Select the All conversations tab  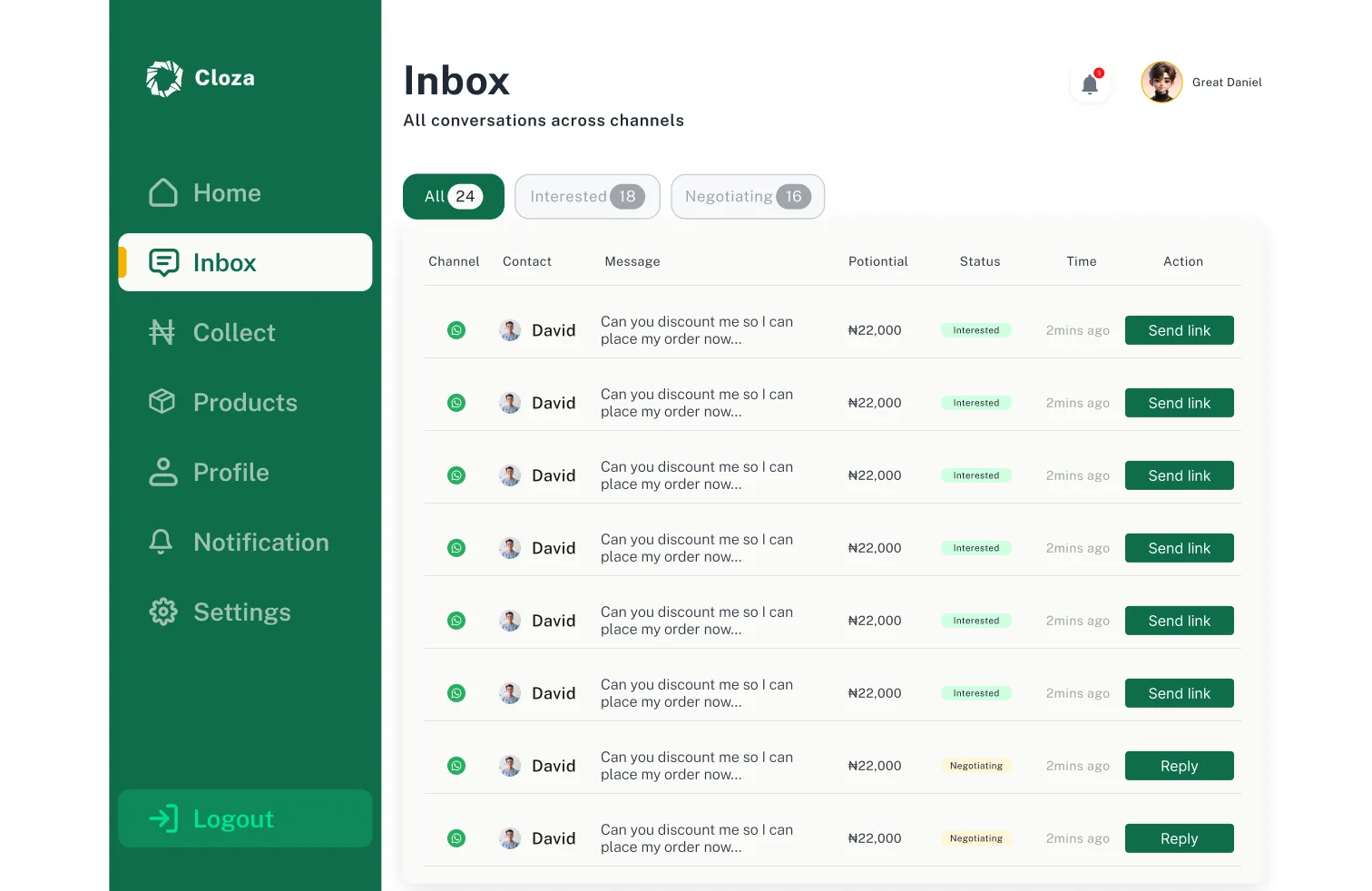(453, 197)
